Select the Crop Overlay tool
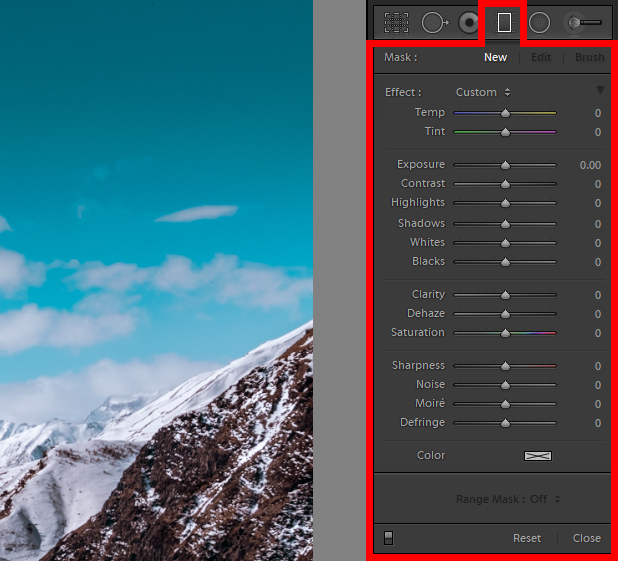618x561 pixels. click(397, 22)
